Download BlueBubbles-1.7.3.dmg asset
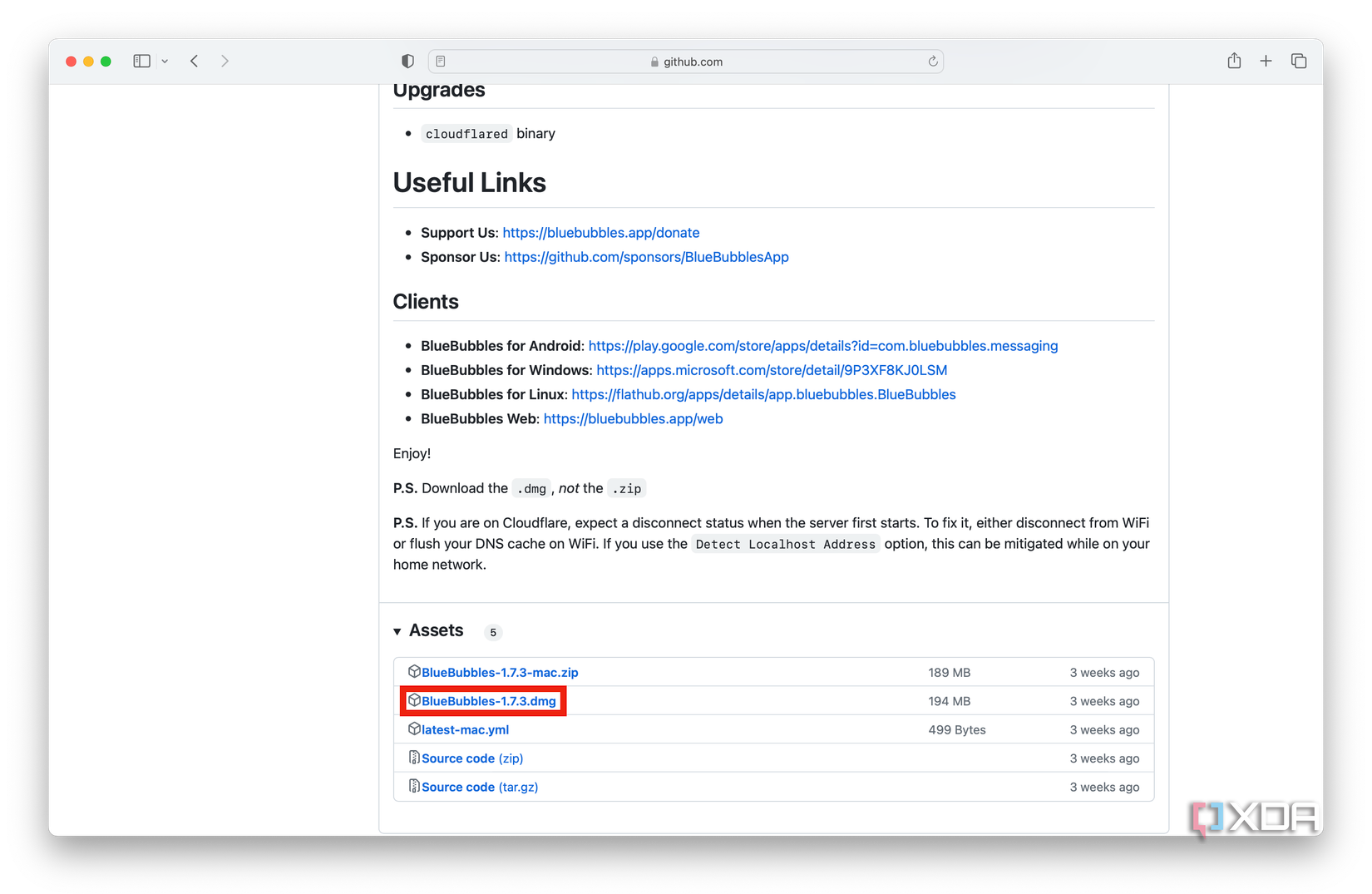Viewport: 1372px width, 894px height. click(x=488, y=701)
